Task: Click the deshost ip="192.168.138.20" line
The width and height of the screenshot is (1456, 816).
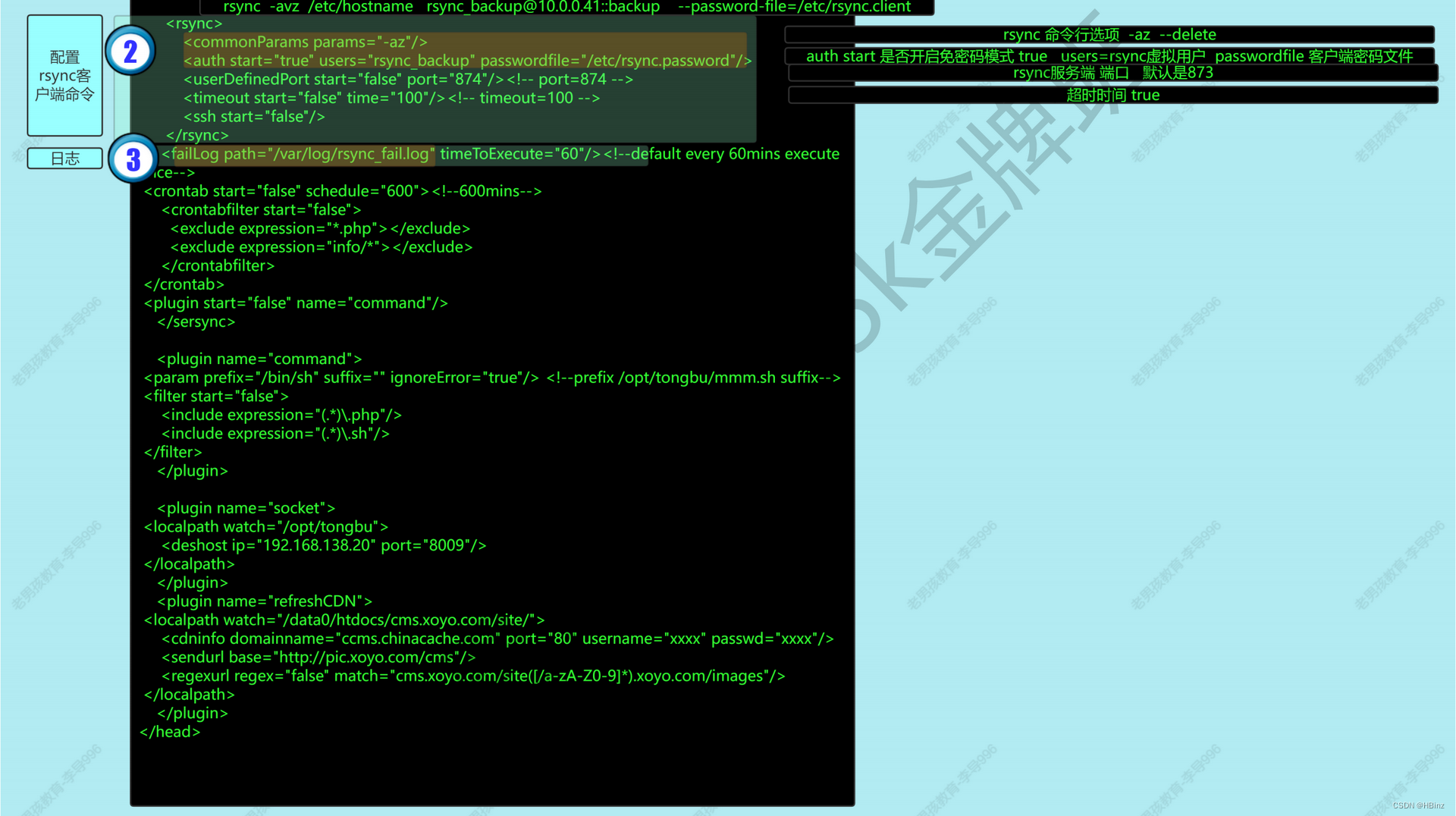Action: pyautogui.click(x=324, y=545)
